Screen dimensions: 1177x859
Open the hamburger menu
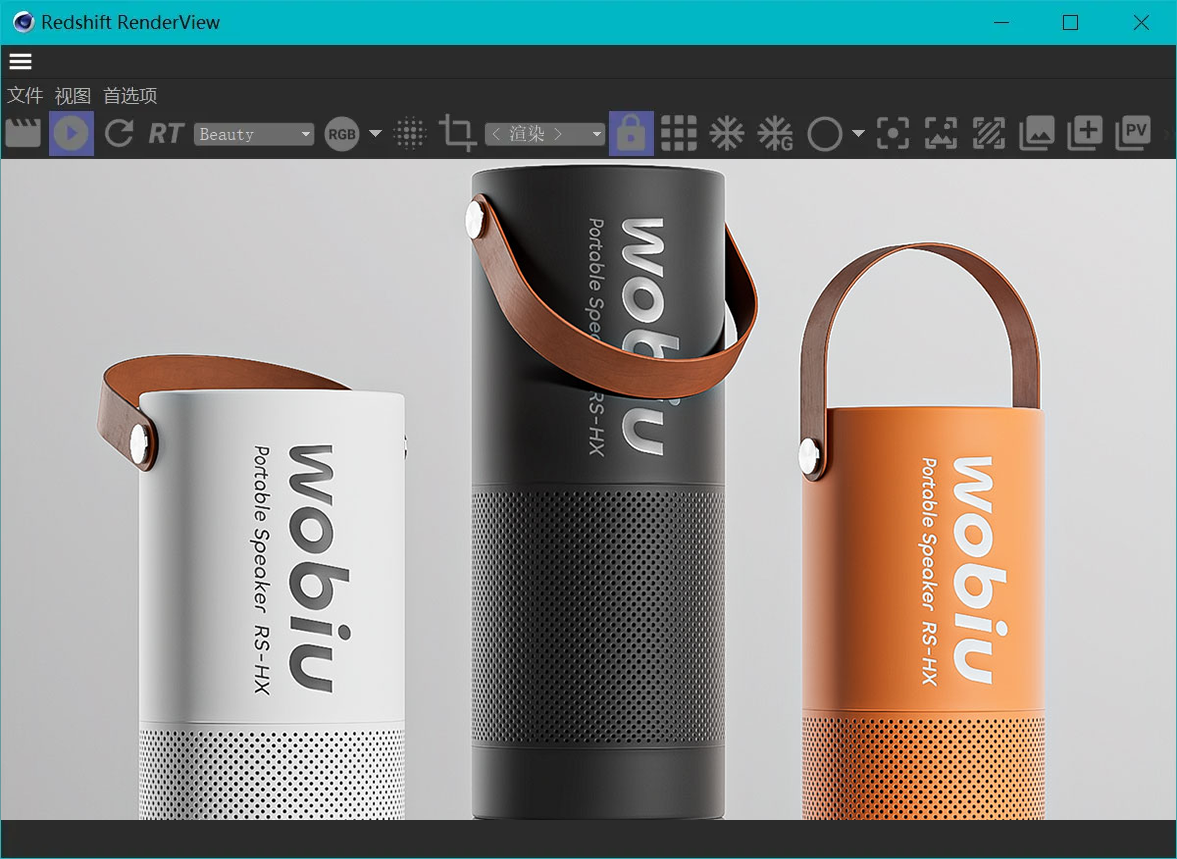20,62
